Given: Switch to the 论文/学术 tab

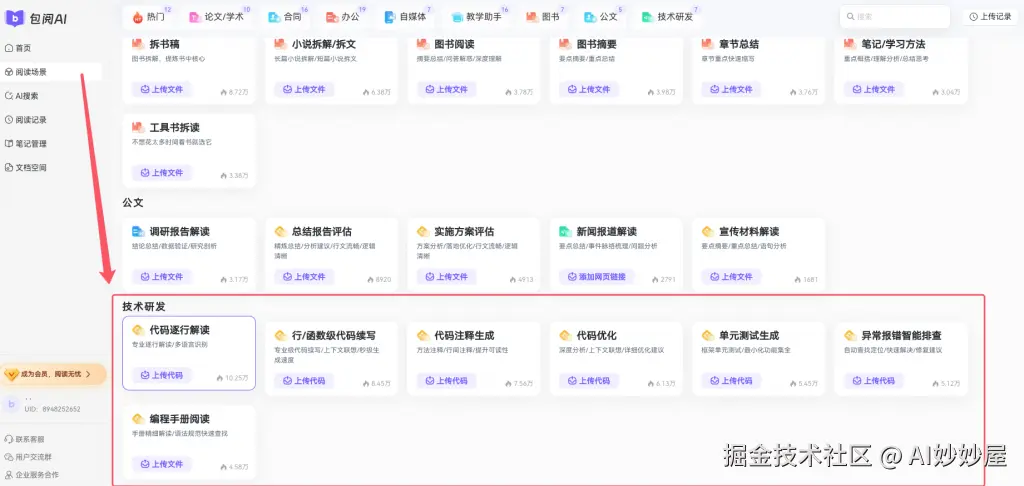Looking at the screenshot, I should [217, 17].
